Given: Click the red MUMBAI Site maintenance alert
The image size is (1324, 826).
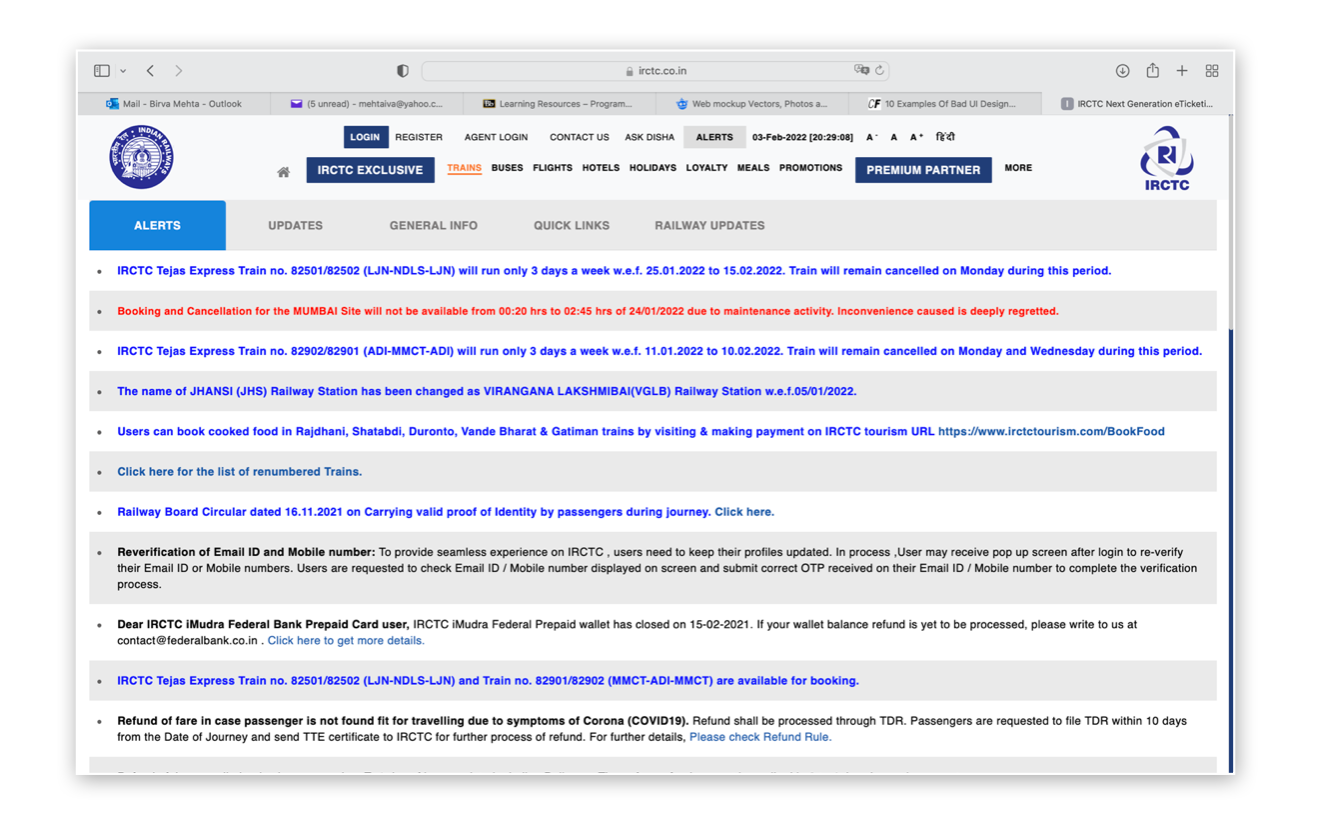Looking at the screenshot, I should click(x=588, y=311).
